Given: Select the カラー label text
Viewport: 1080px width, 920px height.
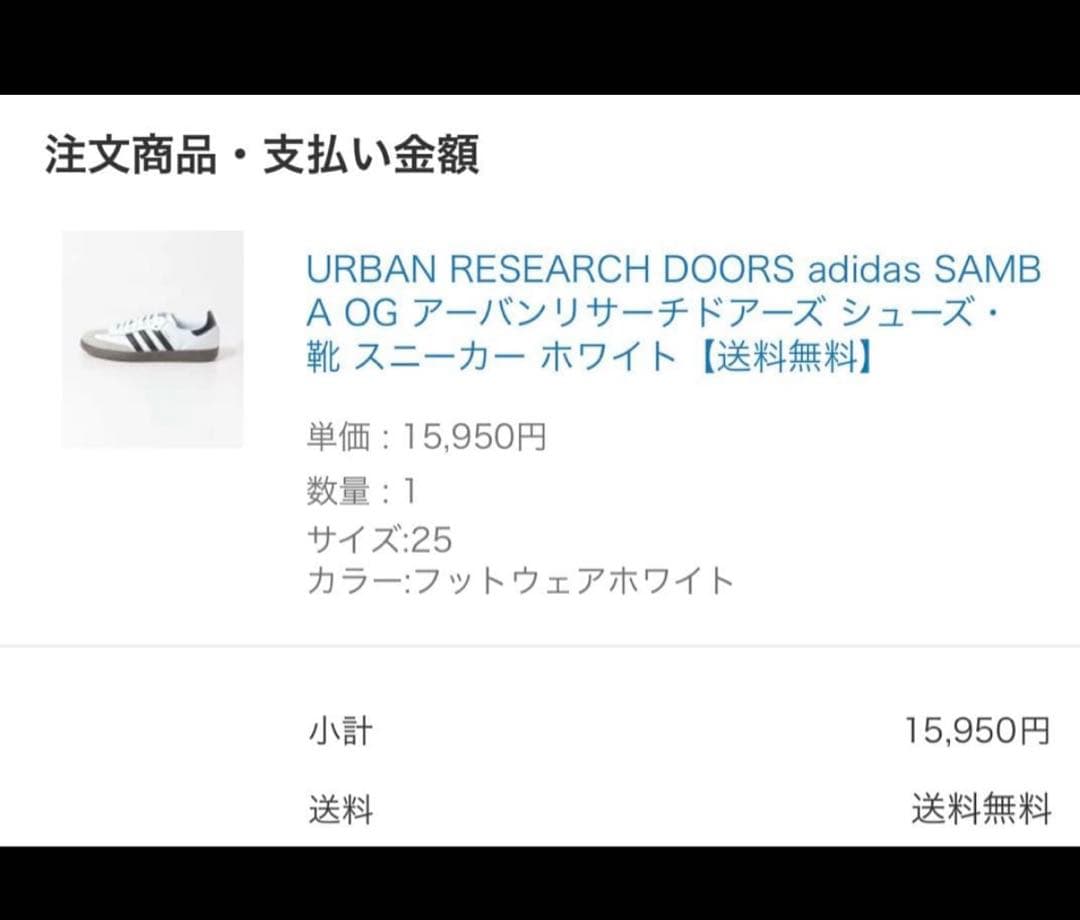Looking at the screenshot, I should pyautogui.click(x=350, y=580).
